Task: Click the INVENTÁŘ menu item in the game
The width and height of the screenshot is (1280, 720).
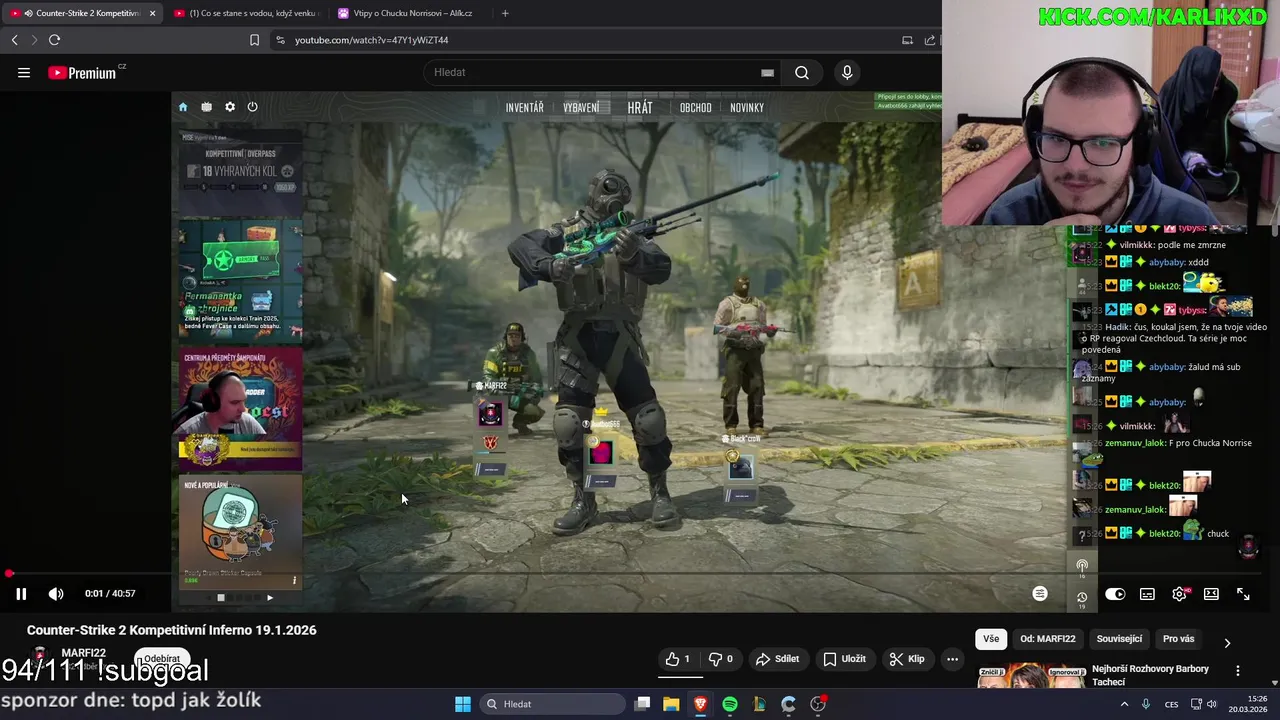Action: tap(524, 108)
